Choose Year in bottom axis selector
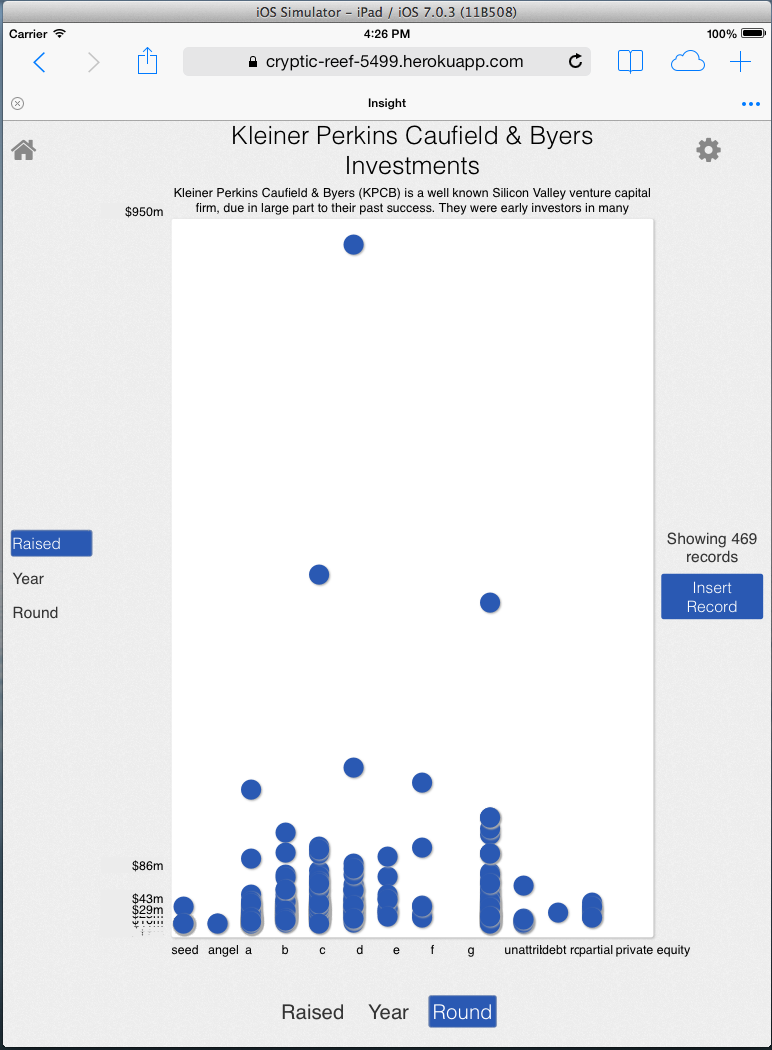Viewport: 772px width, 1050px height. click(388, 1012)
